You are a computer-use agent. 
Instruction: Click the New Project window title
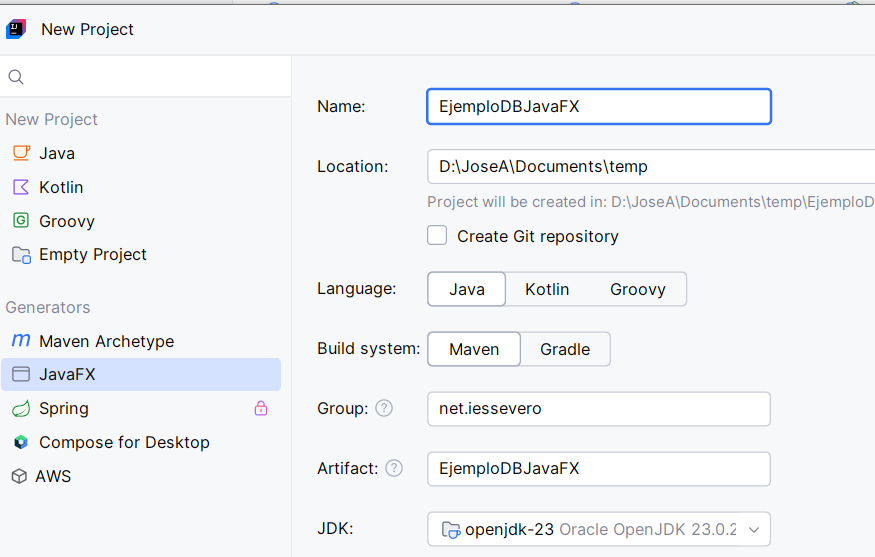coord(88,29)
